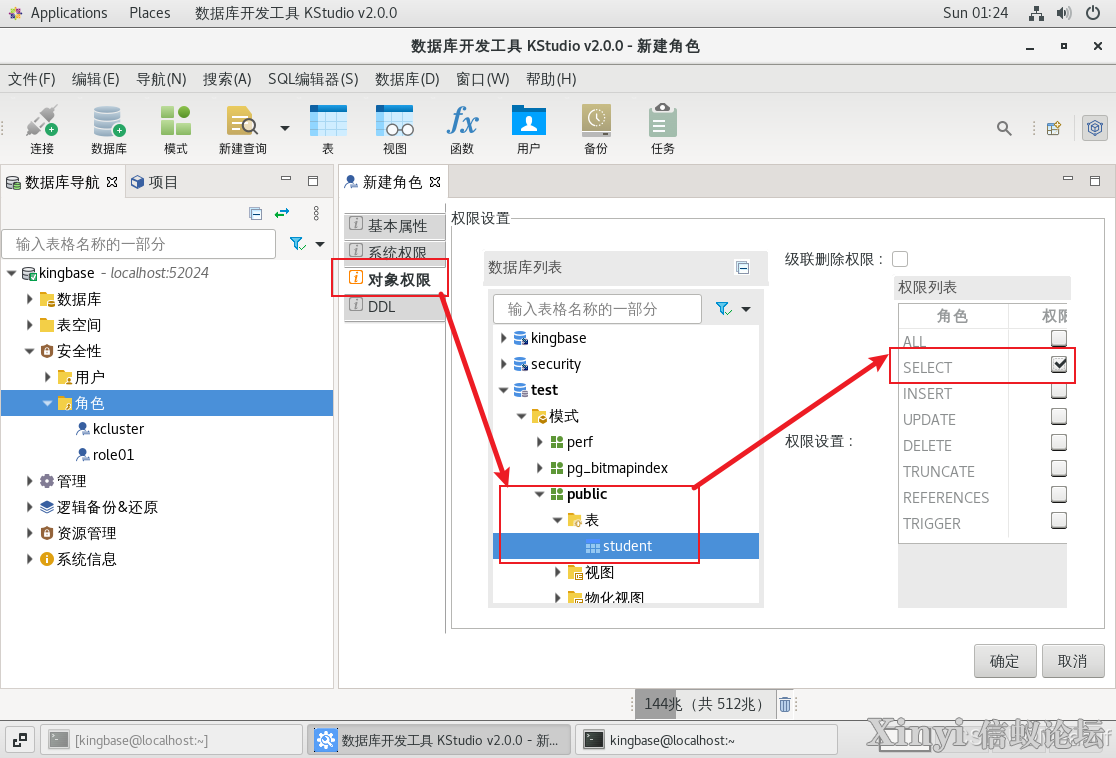
Task: Uncheck the SELECT permission checkbox
Action: point(1059,364)
